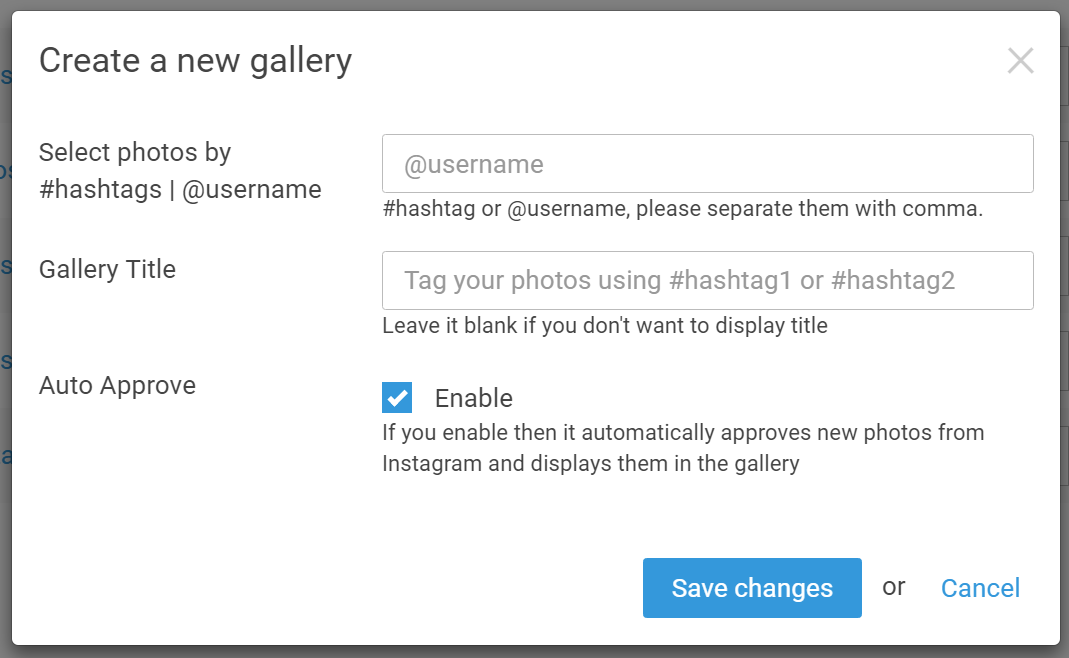1069x658 pixels.
Task: Toggle auto approve via the Enable label
Action: [x=474, y=398]
